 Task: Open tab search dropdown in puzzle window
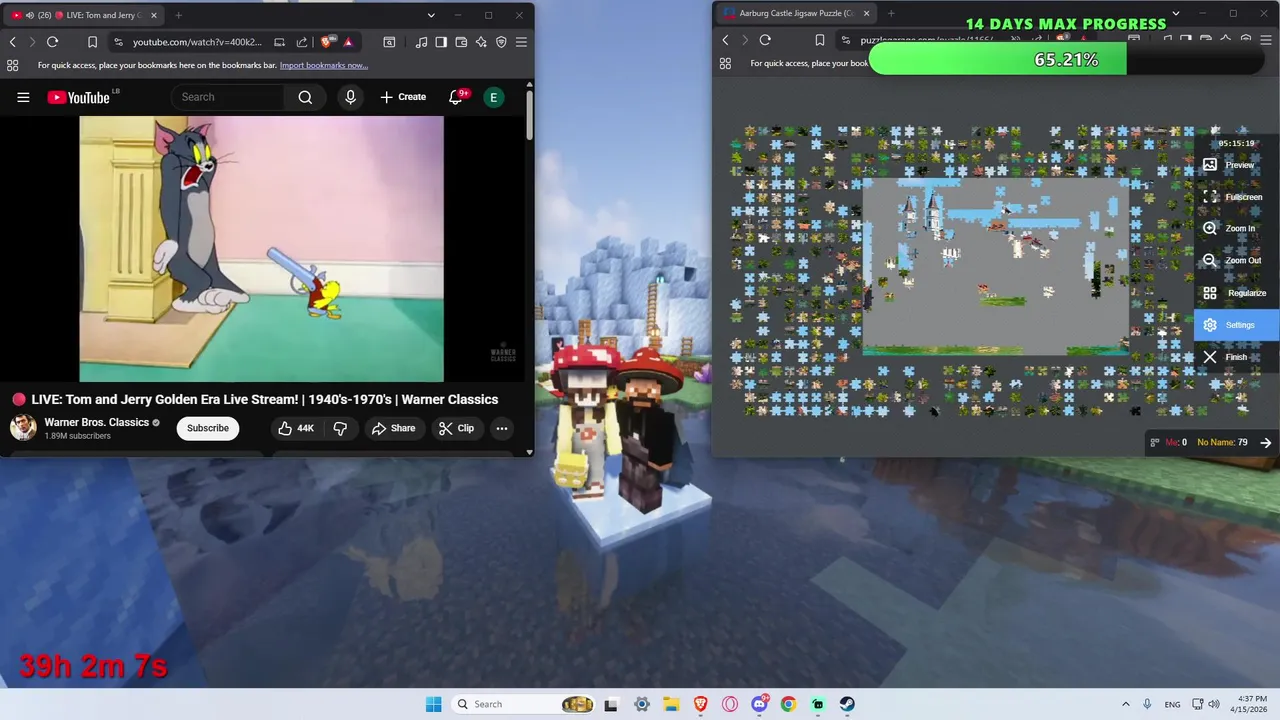[1176, 13]
